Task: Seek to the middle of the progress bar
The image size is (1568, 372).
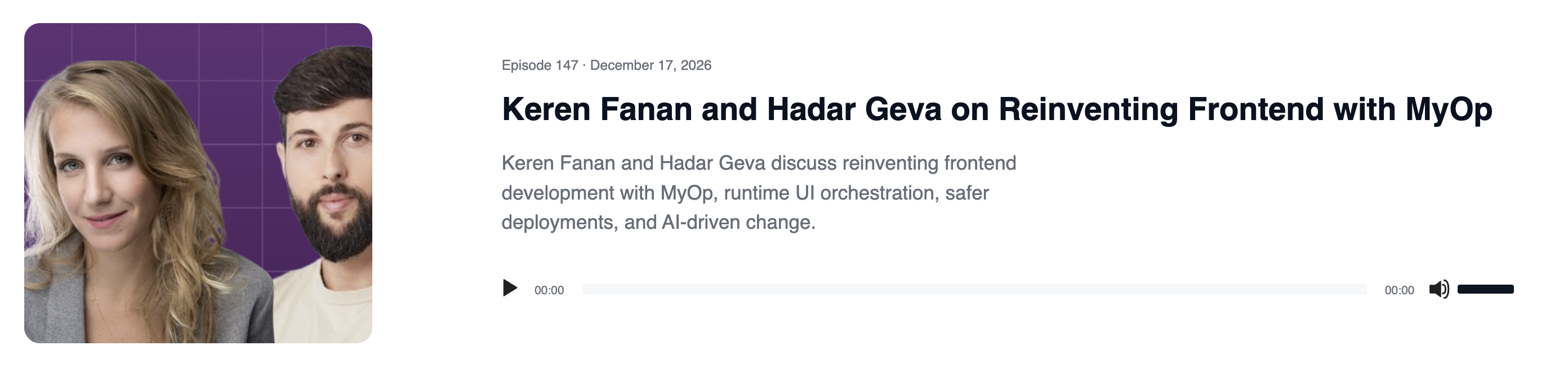Action: pos(974,289)
